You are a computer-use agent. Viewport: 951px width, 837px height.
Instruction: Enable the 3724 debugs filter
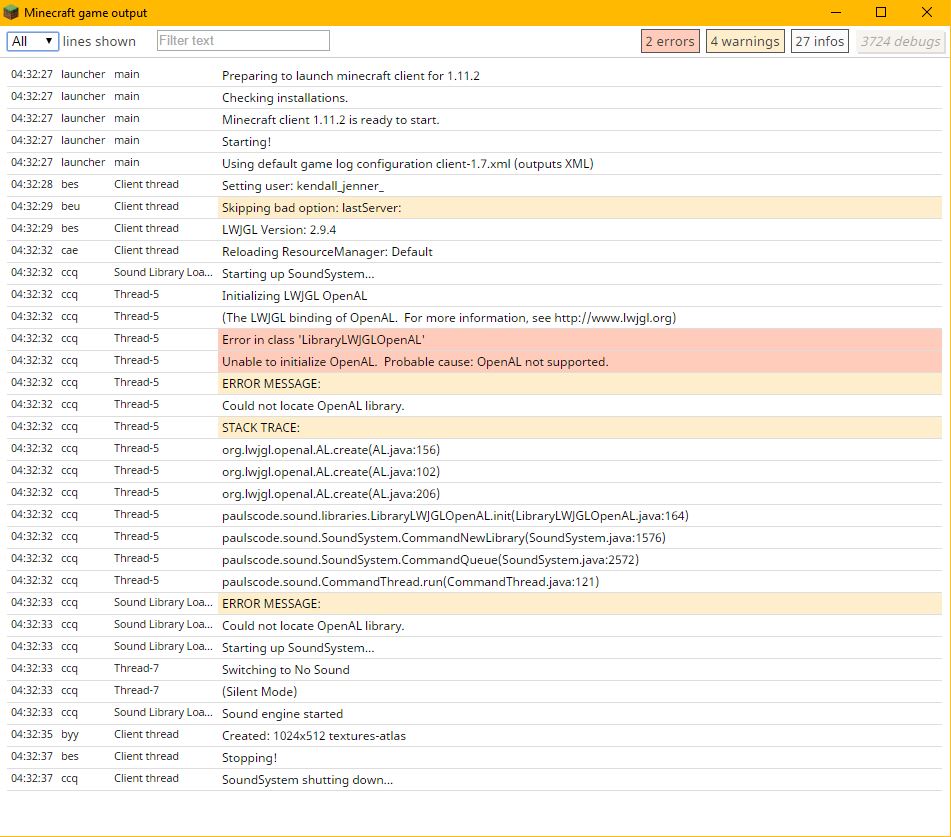(x=900, y=41)
